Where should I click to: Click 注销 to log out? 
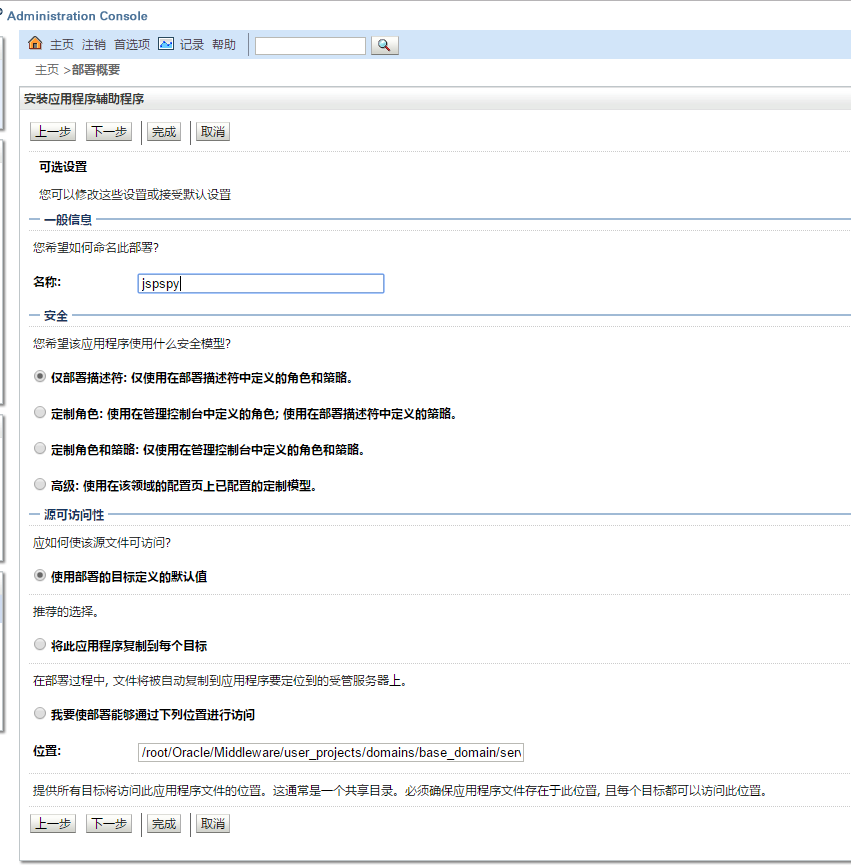point(94,44)
